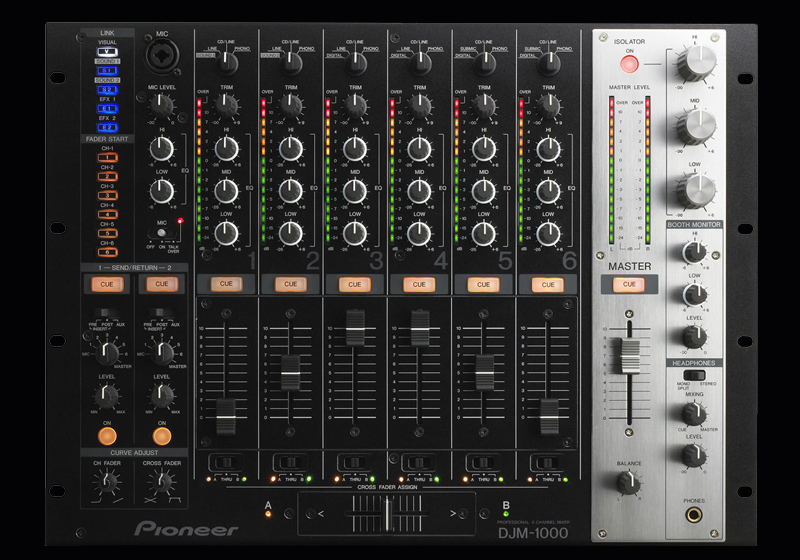Click the MIC LOW EQ knob
The image size is (800, 560).
tap(162, 191)
